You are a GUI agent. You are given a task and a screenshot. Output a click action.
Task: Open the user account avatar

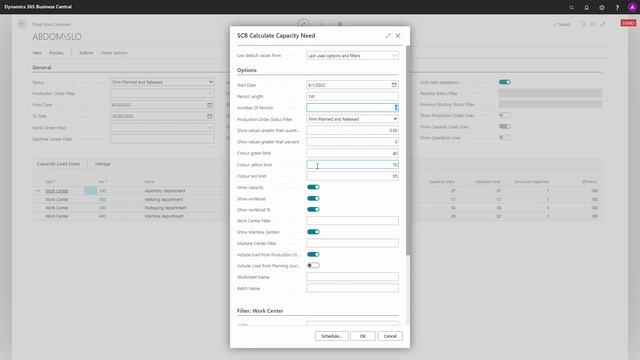click(632, 7)
